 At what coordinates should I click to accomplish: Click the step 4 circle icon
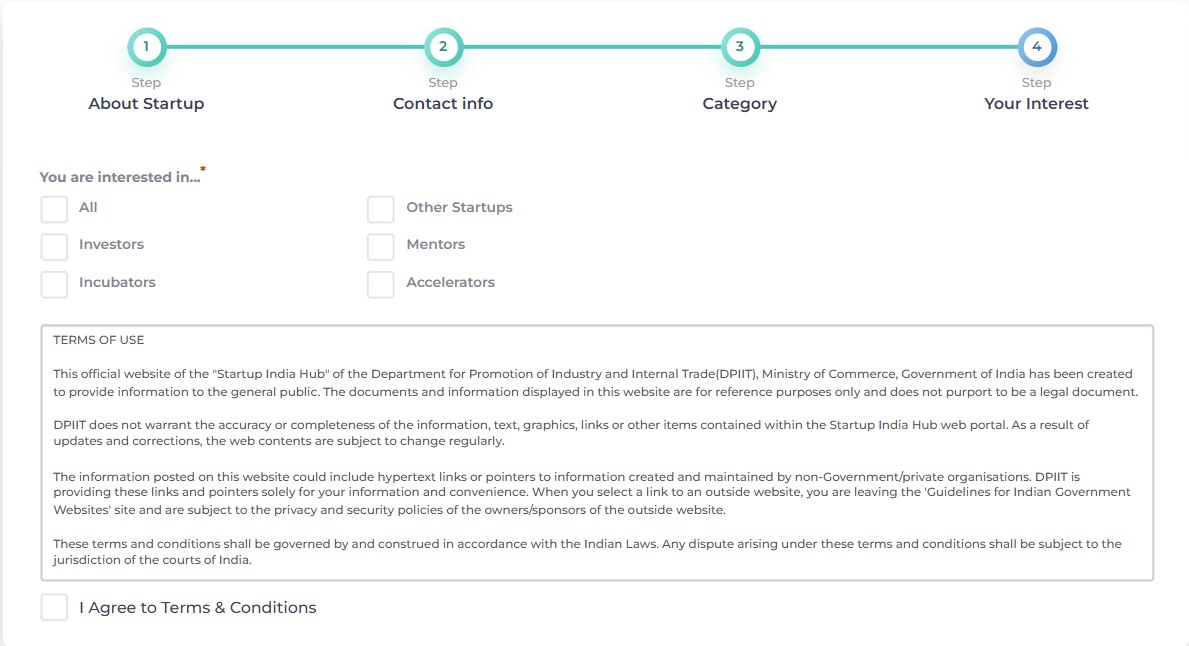[x=1036, y=46]
